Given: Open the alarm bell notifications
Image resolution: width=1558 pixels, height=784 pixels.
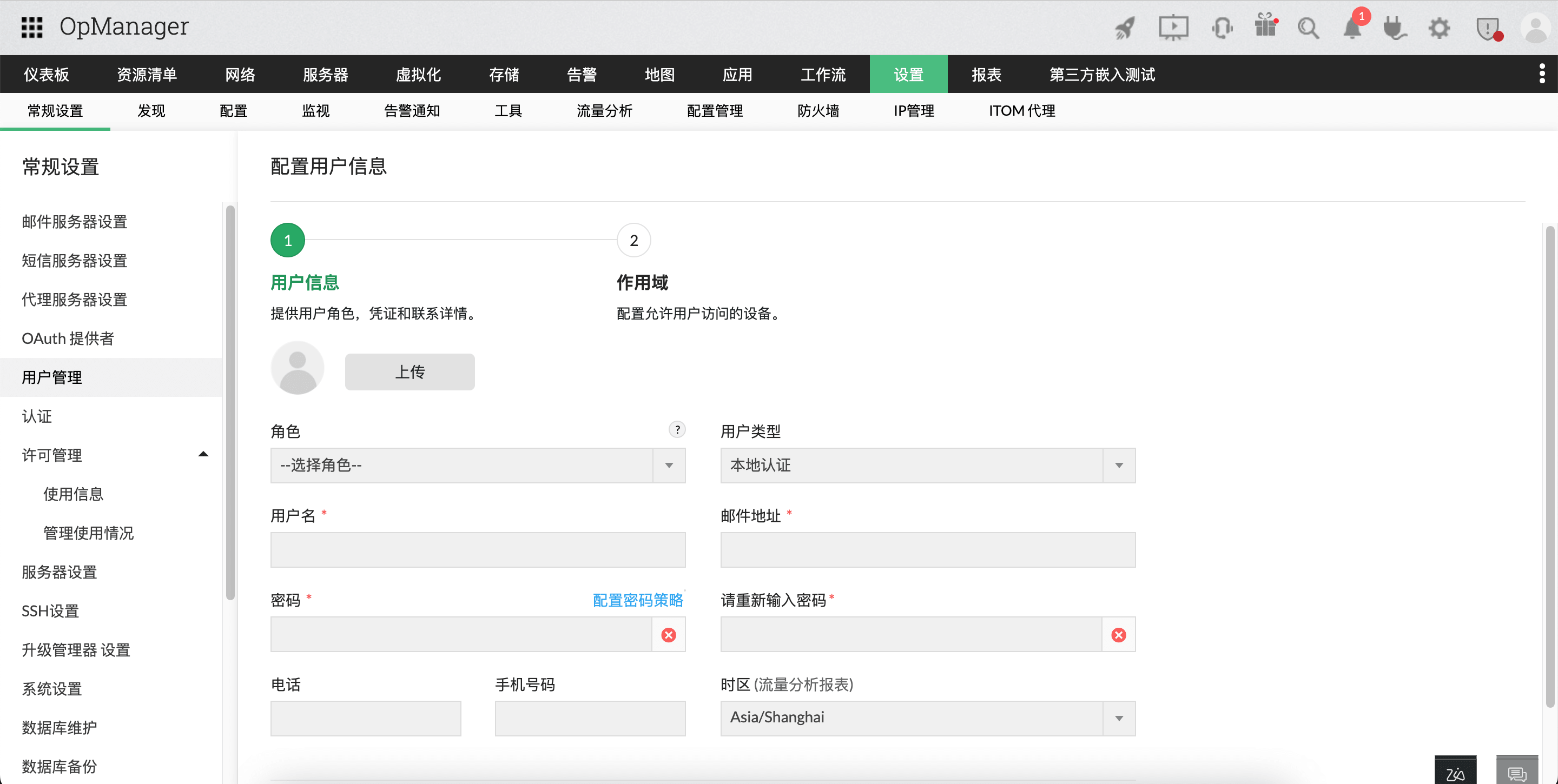Looking at the screenshot, I should pyautogui.click(x=1352, y=29).
